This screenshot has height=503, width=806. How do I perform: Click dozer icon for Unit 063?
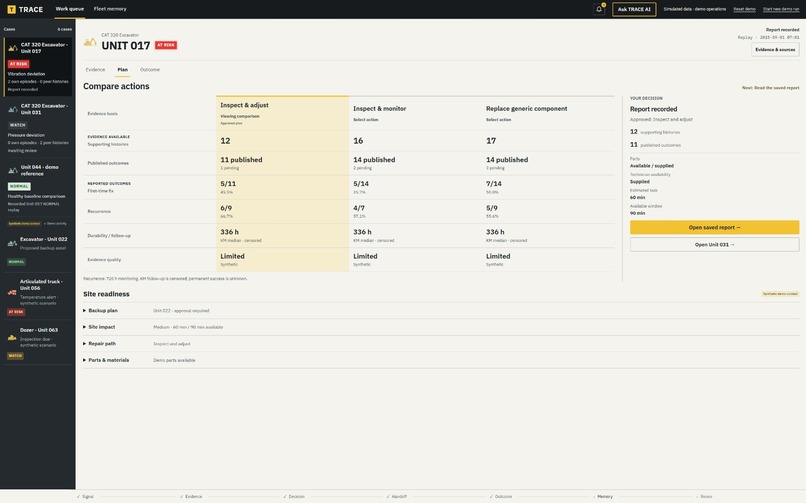pyautogui.click(x=12, y=337)
